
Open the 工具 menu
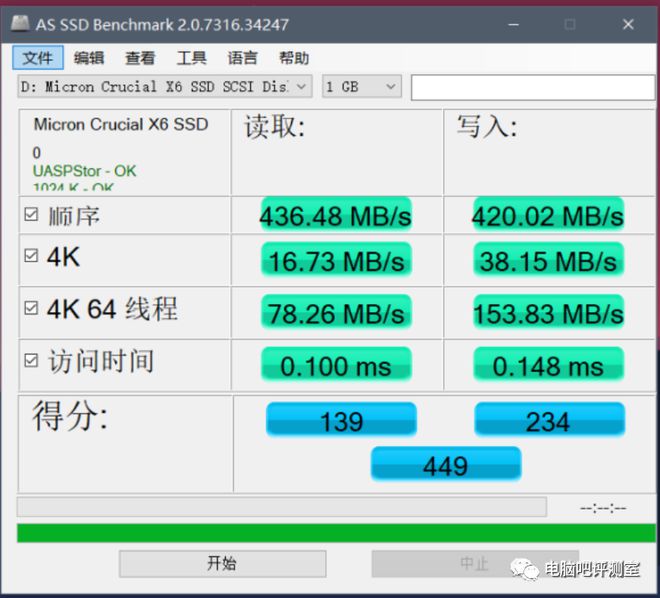(x=192, y=58)
